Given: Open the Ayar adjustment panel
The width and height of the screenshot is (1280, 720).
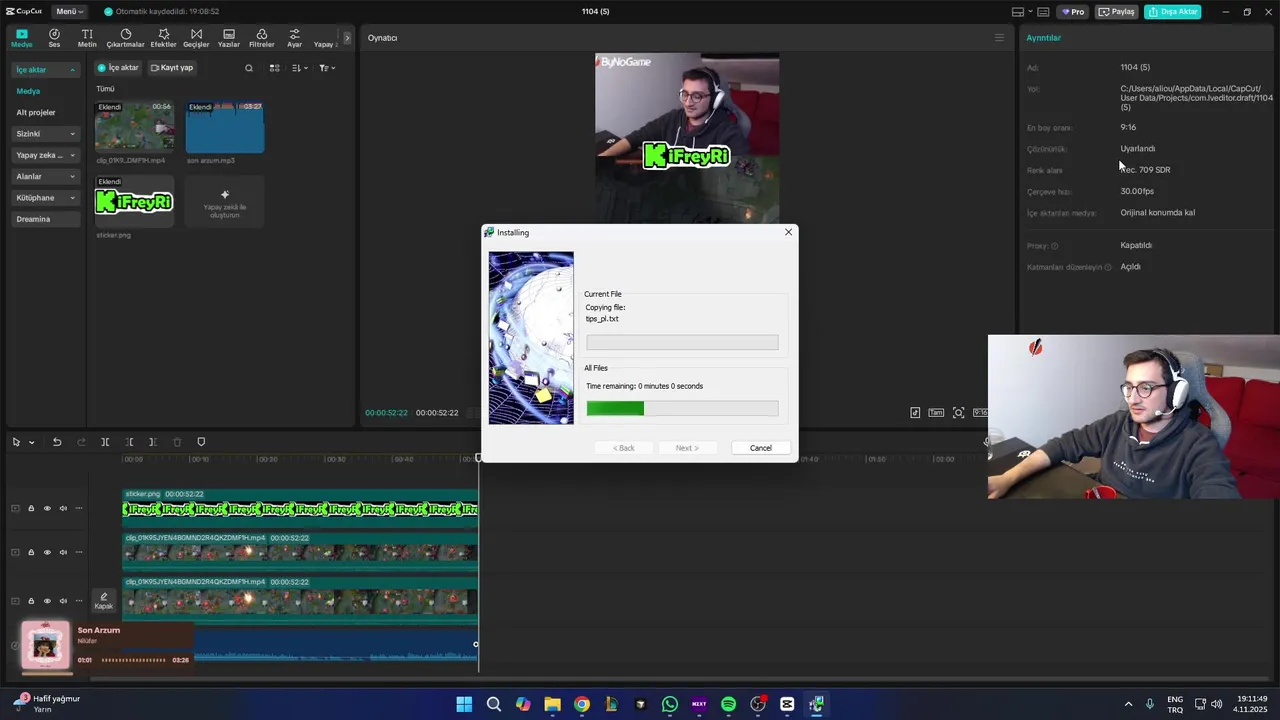Looking at the screenshot, I should [294, 38].
